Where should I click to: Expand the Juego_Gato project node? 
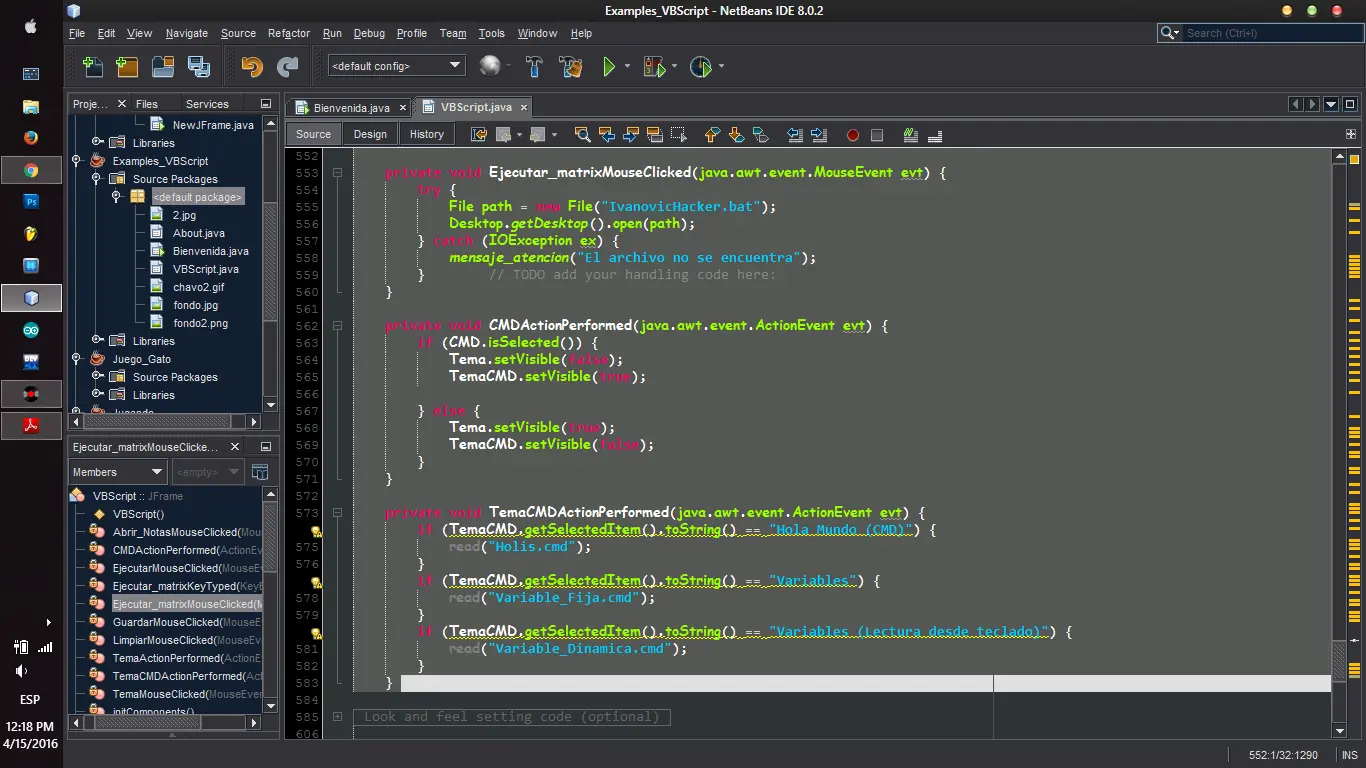[77, 359]
